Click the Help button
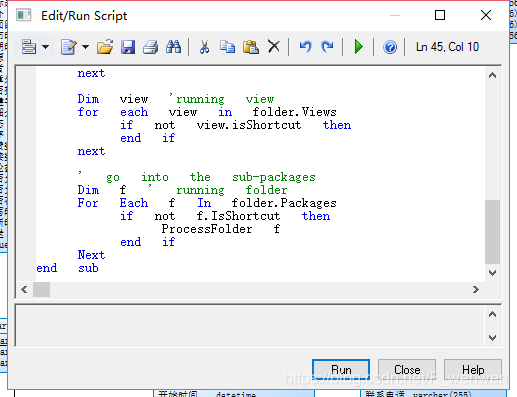This screenshot has width=517, height=397. tap(473, 370)
